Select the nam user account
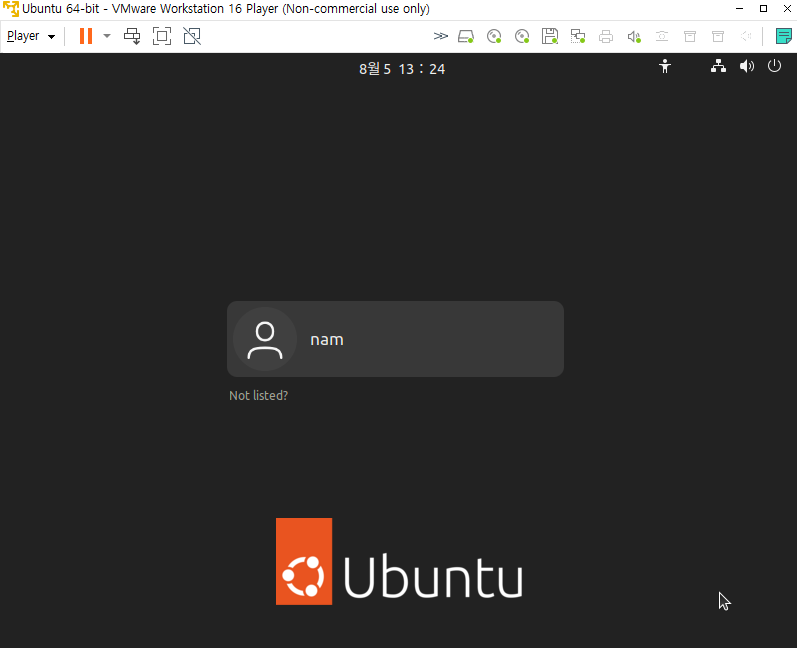Image resolution: width=797 pixels, height=648 pixels. pyautogui.click(x=395, y=339)
